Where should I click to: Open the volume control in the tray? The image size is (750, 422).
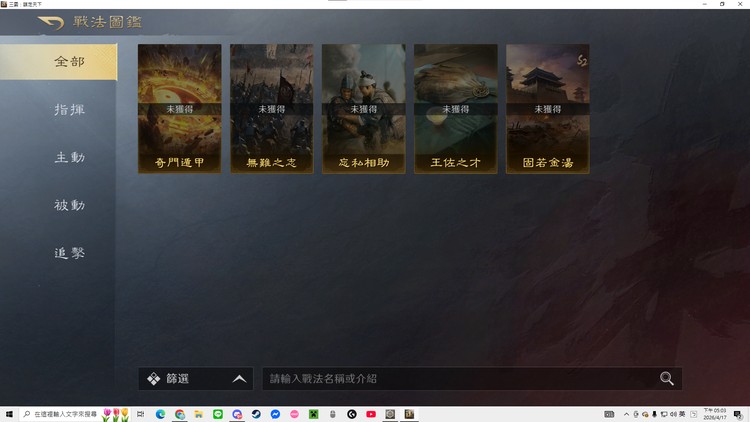(x=673, y=414)
